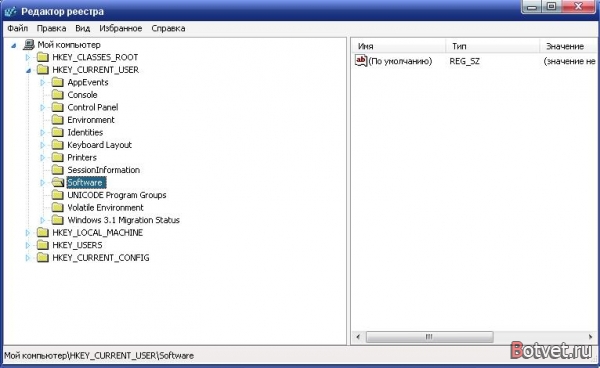Click the SessionInformation folder icon

[x=57, y=170]
